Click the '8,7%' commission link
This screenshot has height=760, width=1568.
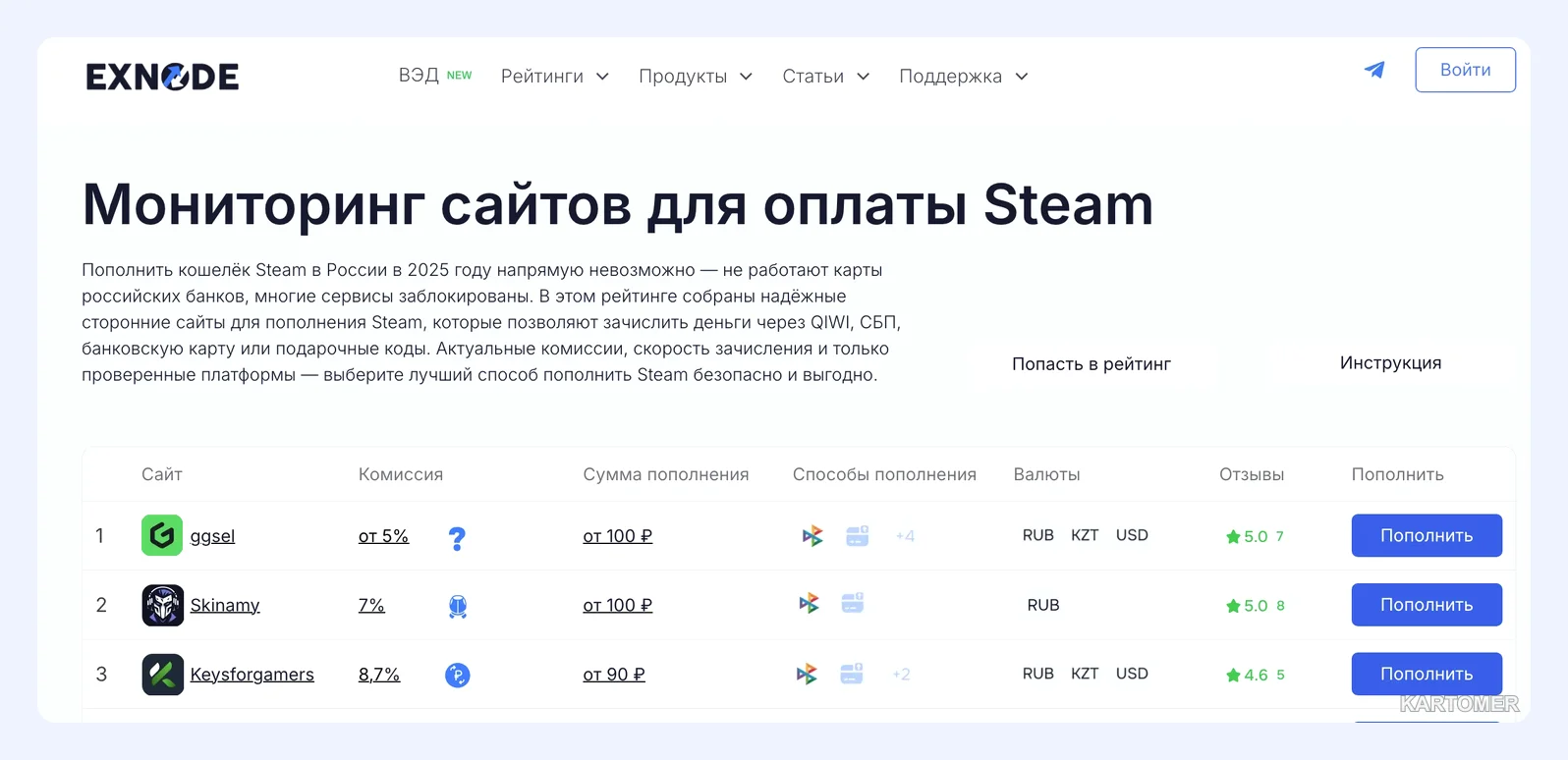coord(379,675)
